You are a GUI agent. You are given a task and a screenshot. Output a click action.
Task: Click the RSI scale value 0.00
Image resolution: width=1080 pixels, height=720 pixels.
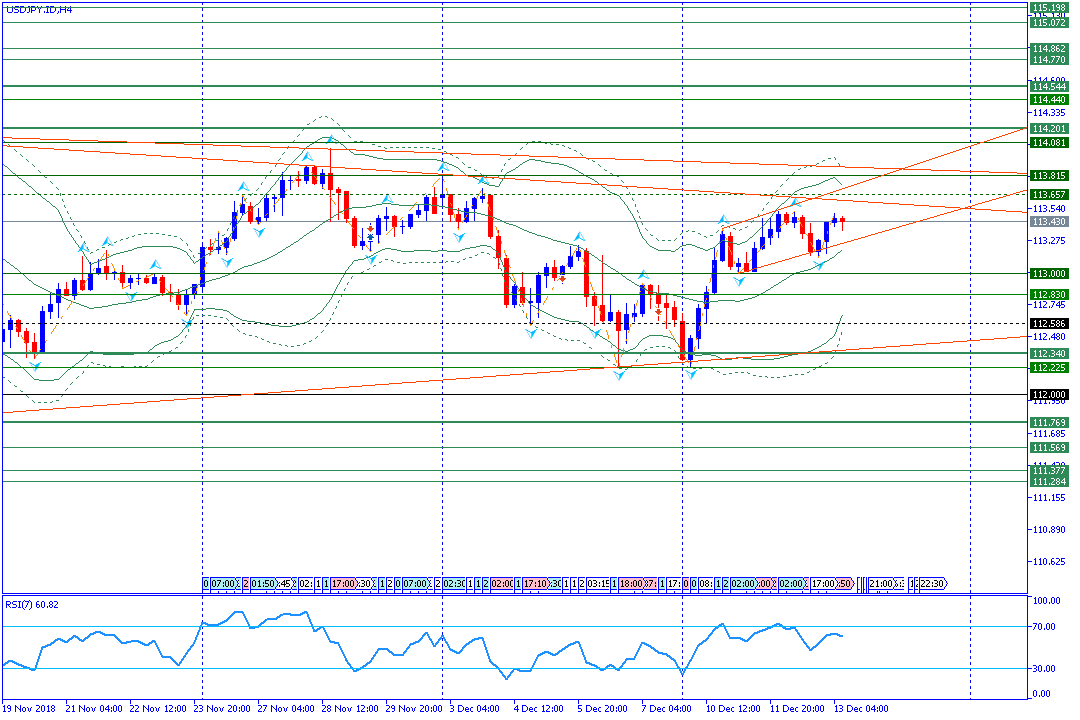pyautogui.click(x=1043, y=694)
